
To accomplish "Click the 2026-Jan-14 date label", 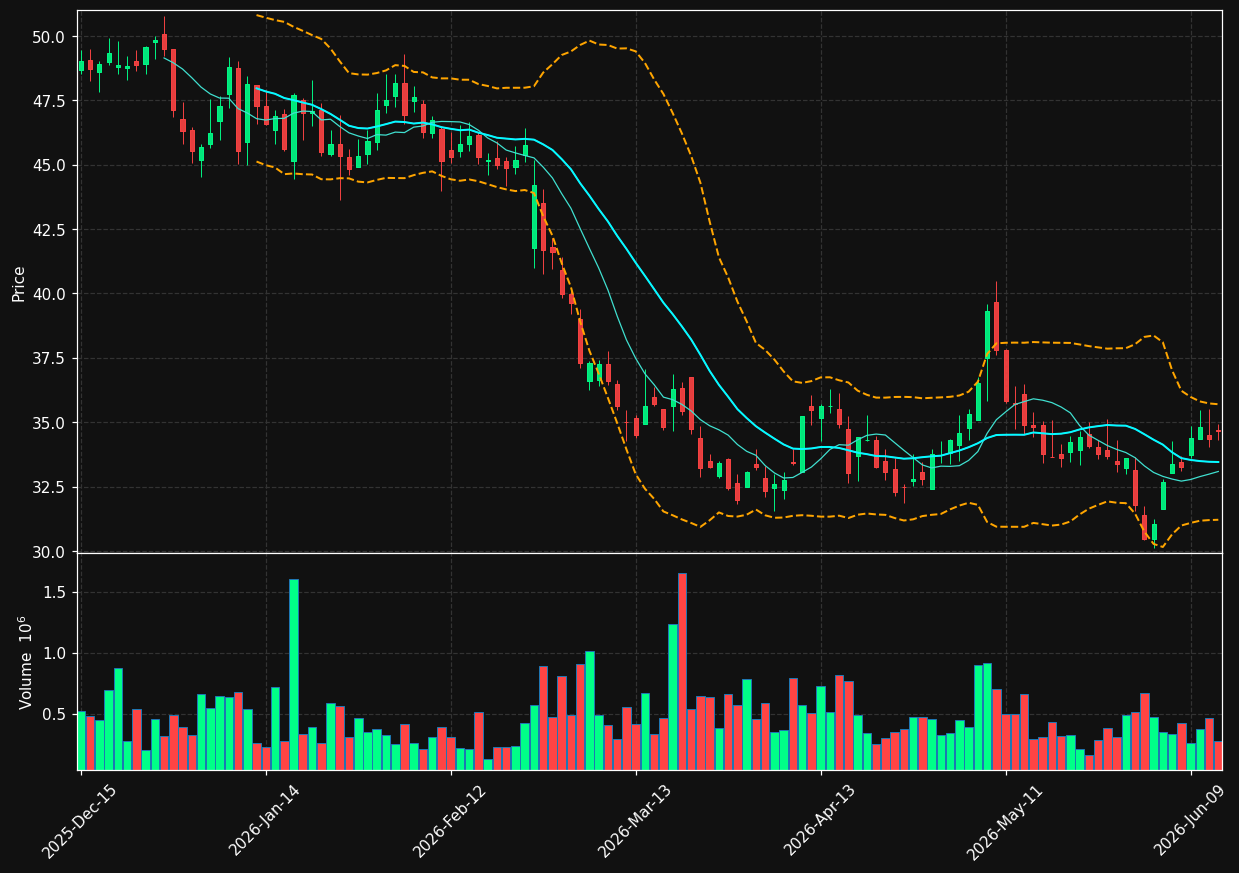I will [264, 822].
